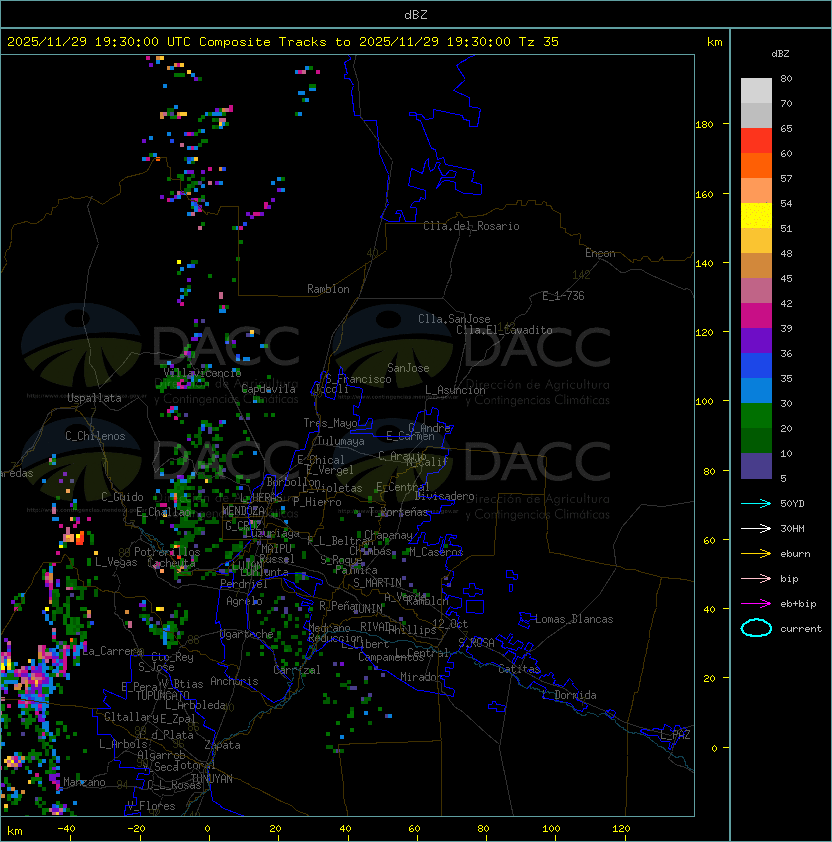Click the 'Encon' map label
Viewport: 832px width, 842px height.
600,253
